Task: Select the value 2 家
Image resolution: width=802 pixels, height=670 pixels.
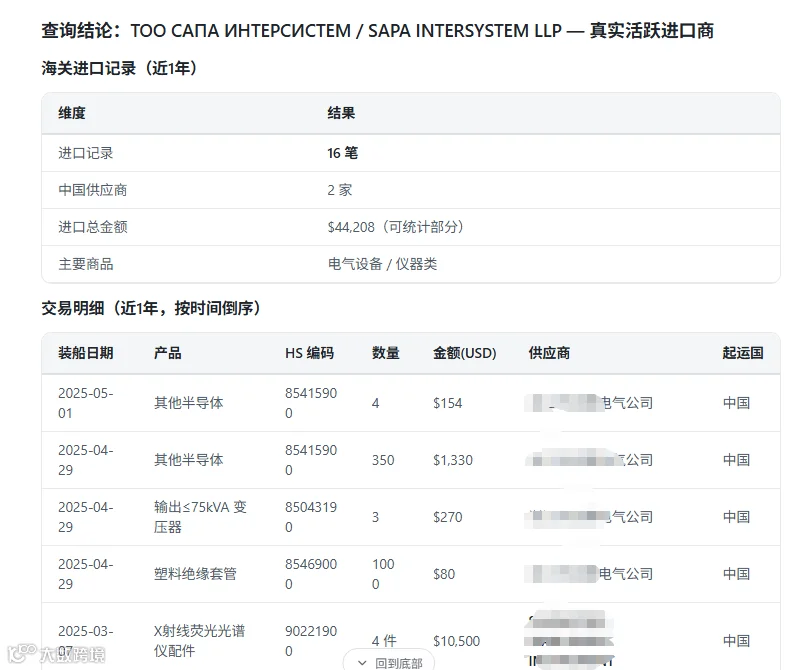Action: click(x=340, y=190)
